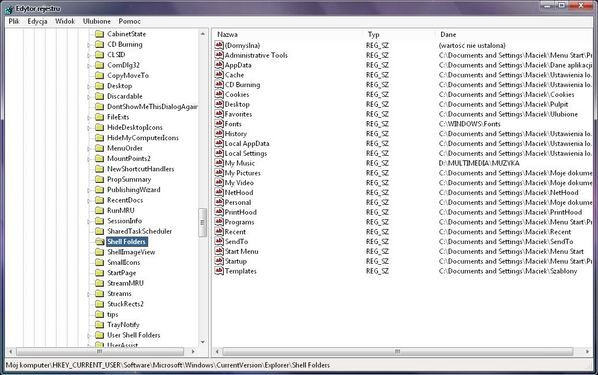Image resolution: width=598 pixels, height=375 pixels.
Task: Expand the CD Burning key
Action: (x=88, y=45)
